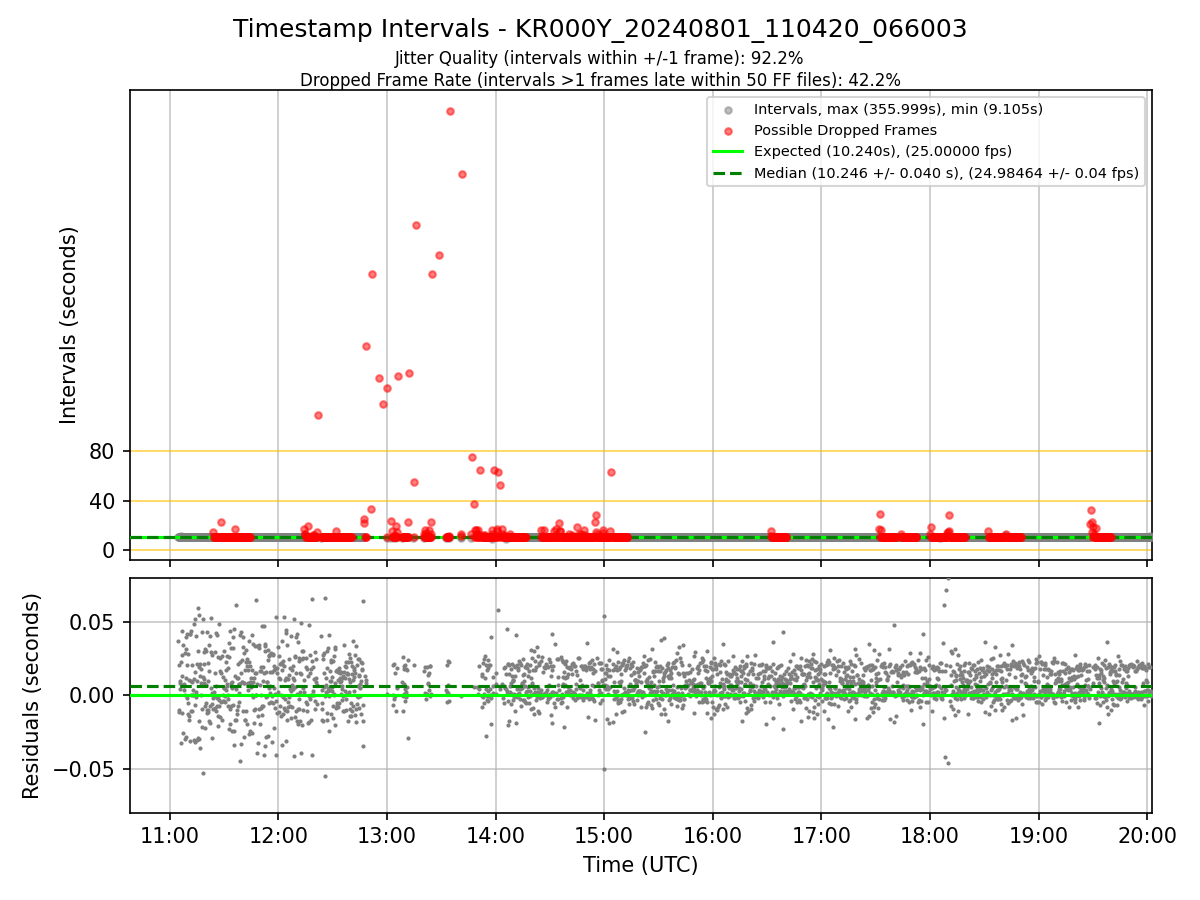Click the '0' tick label on intervals axis

click(x=111, y=551)
